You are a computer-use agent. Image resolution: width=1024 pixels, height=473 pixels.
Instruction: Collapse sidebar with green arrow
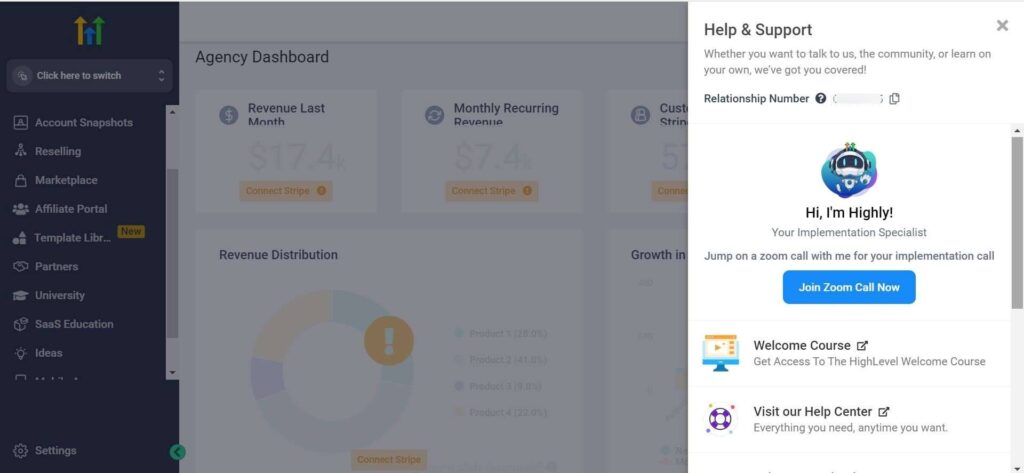[178, 452]
